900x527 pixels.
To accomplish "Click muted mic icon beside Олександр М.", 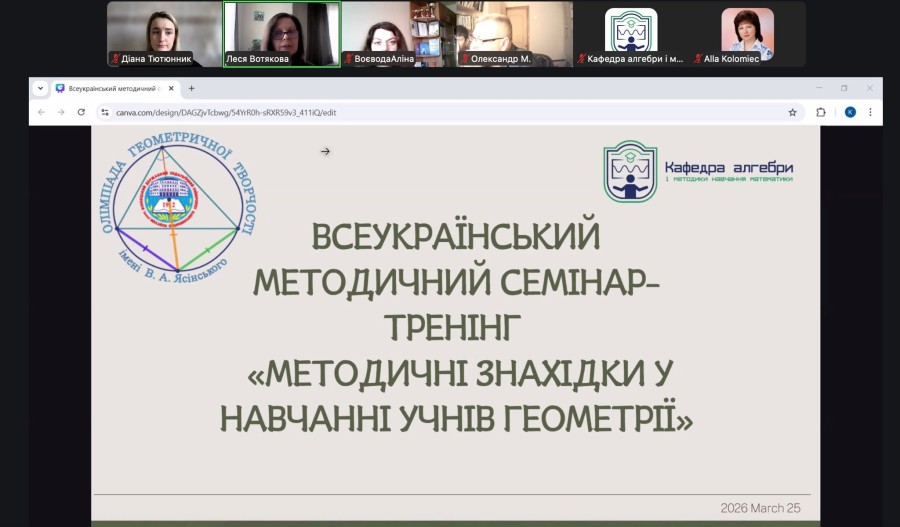I will [465, 59].
